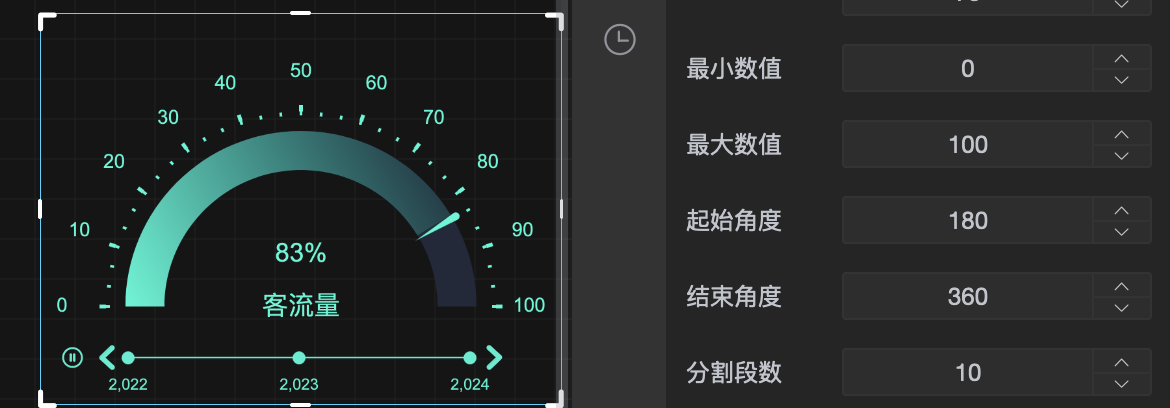Click the 最小数值 label

(733, 69)
